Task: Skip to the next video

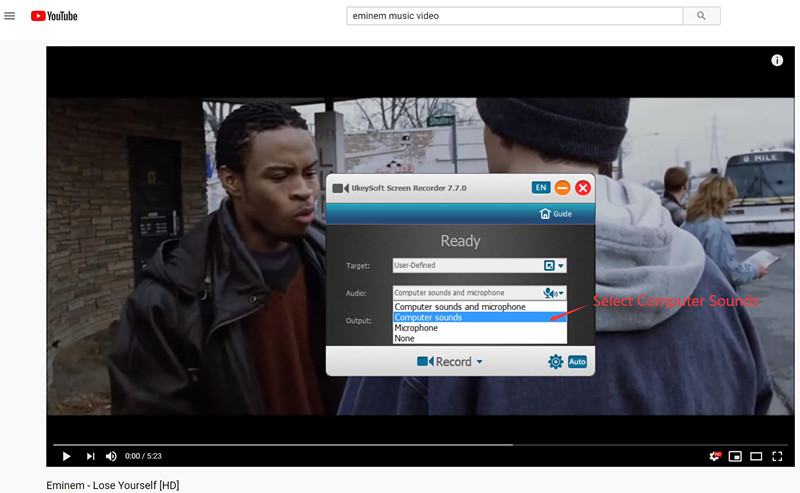Action: point(90,456)
